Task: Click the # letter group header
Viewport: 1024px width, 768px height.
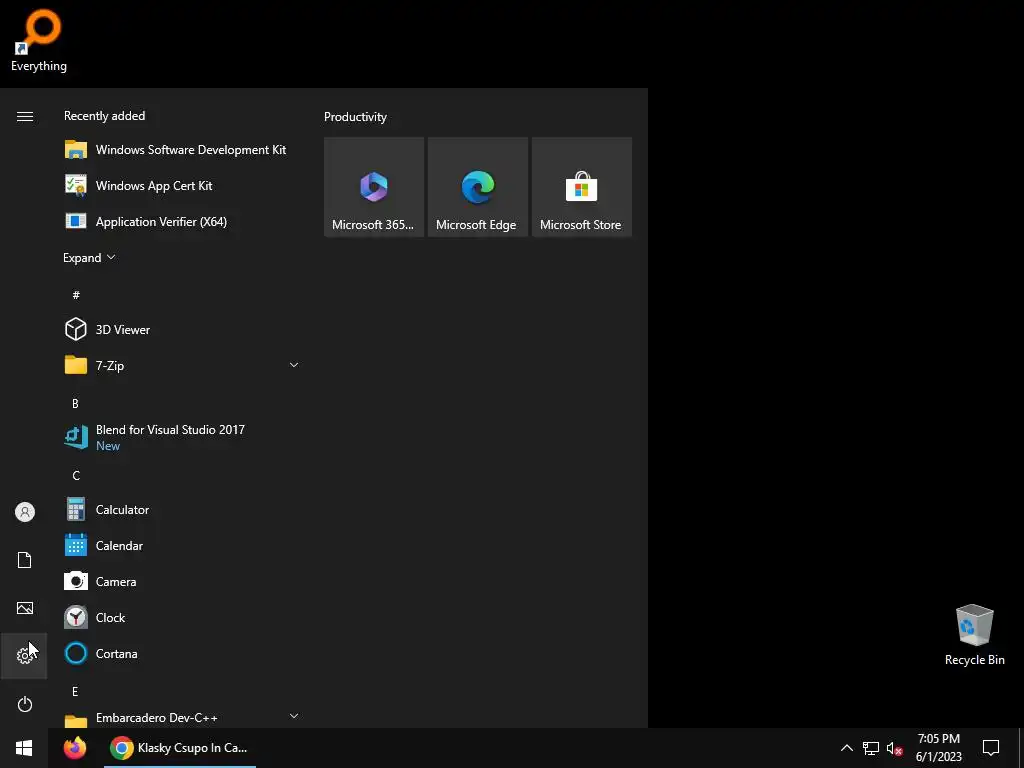Action: (76, 295)
